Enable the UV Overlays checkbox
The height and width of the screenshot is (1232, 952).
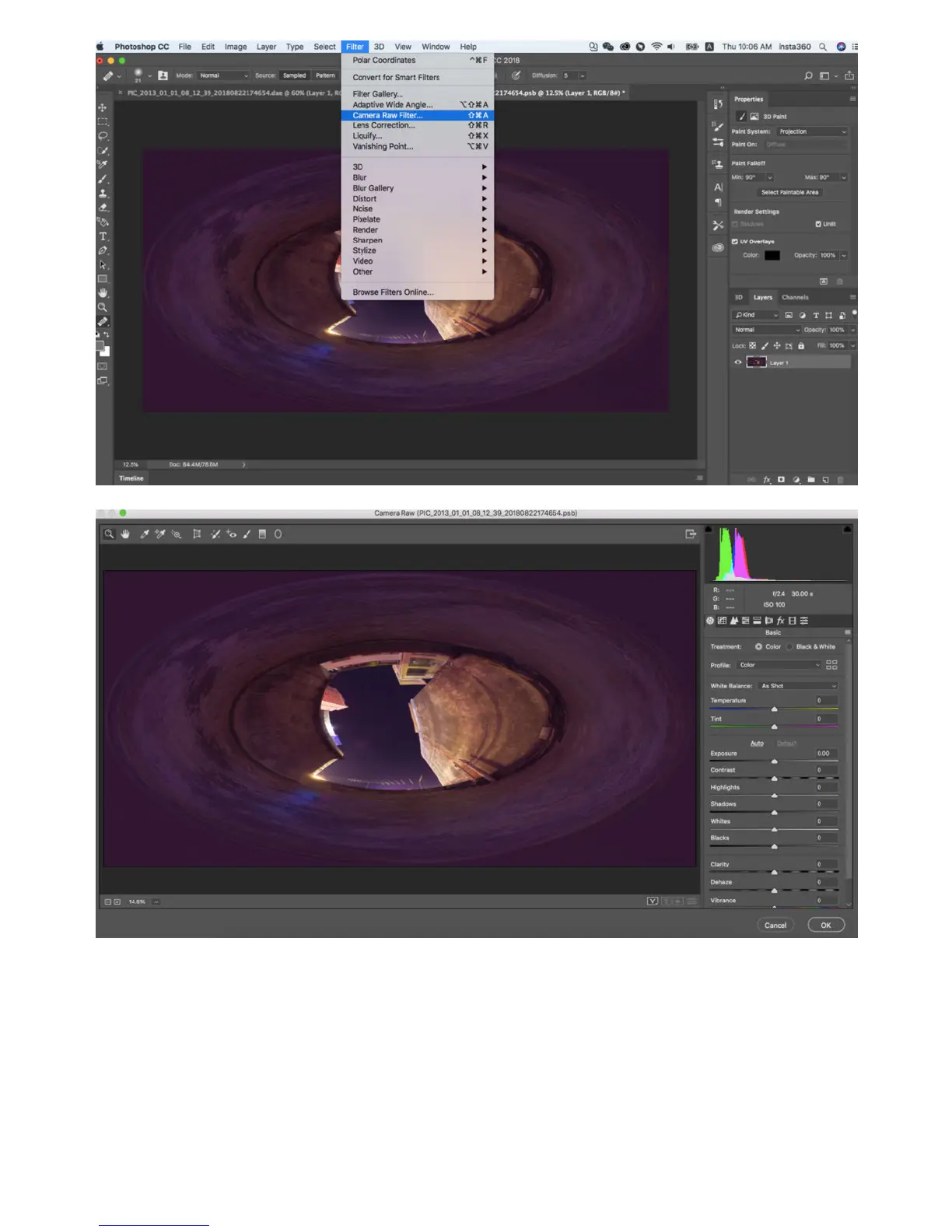click(735, 242)
